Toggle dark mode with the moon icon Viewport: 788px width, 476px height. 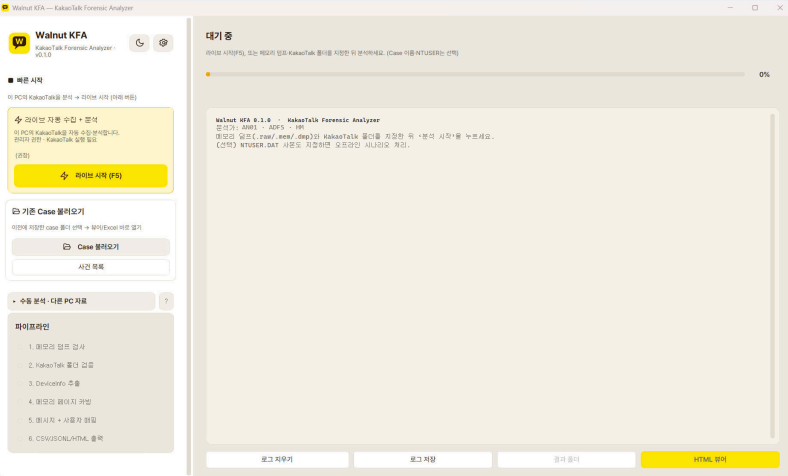point(139,43)
